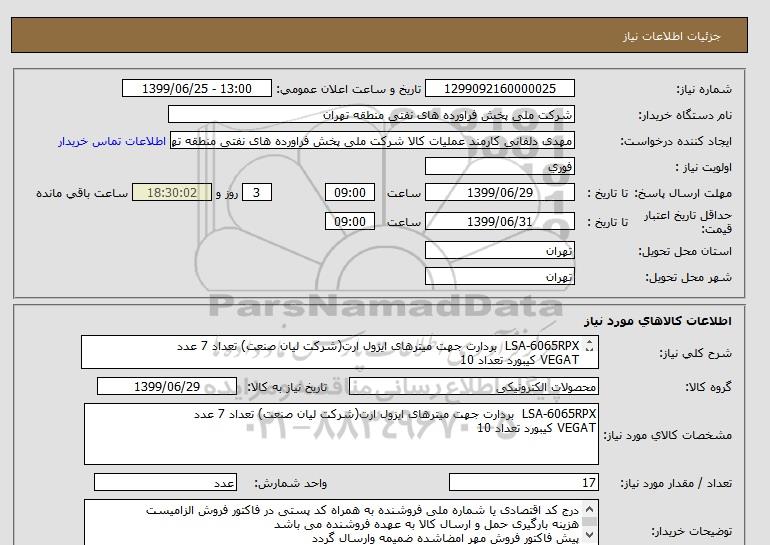Click the label گروه کالا

click(709, 387)
